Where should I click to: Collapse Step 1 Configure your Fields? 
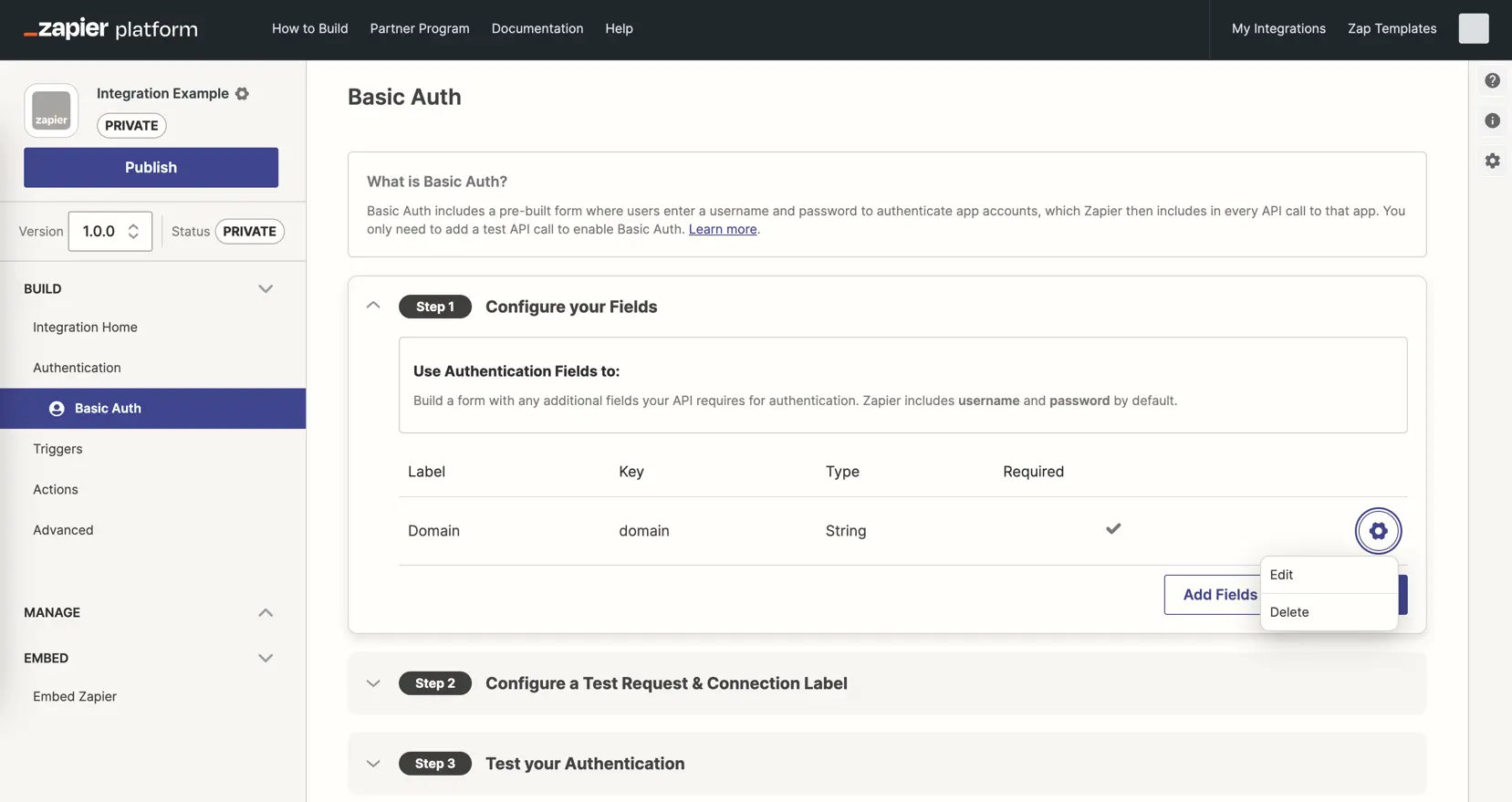pos(373,306)
